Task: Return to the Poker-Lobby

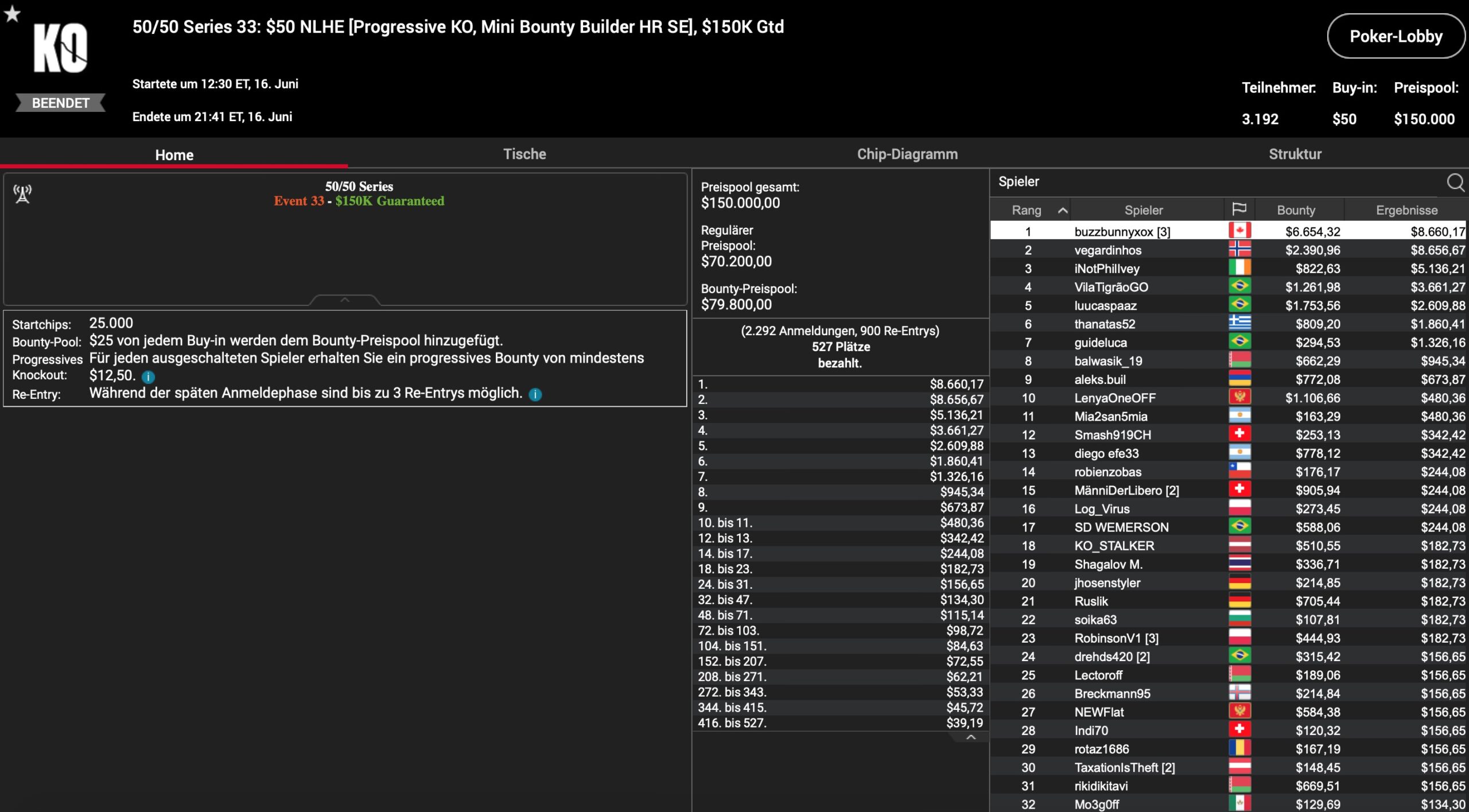Action: click(x=1395, y=37)
